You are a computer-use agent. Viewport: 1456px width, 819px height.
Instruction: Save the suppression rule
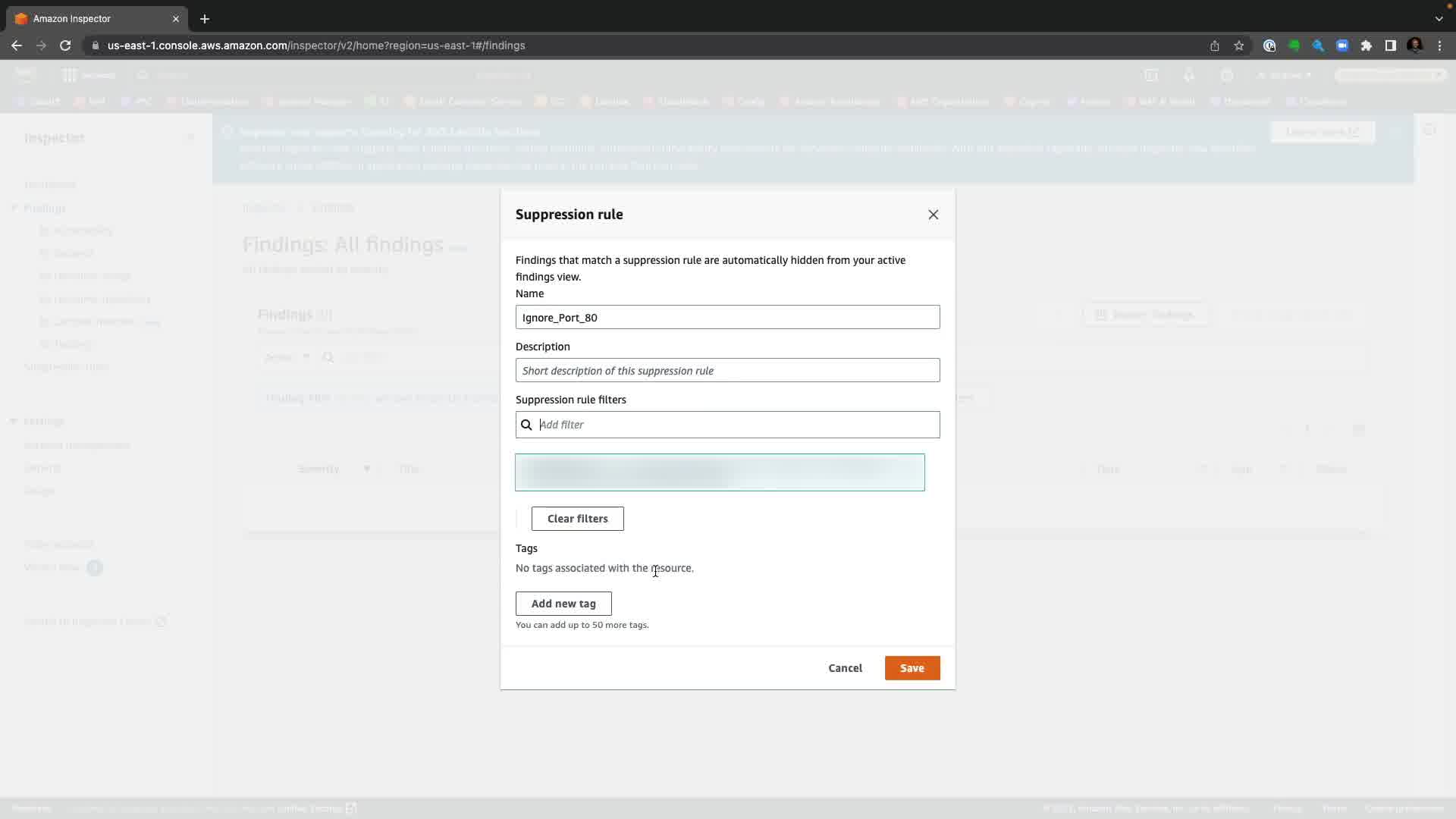click(x=912, y=668)
